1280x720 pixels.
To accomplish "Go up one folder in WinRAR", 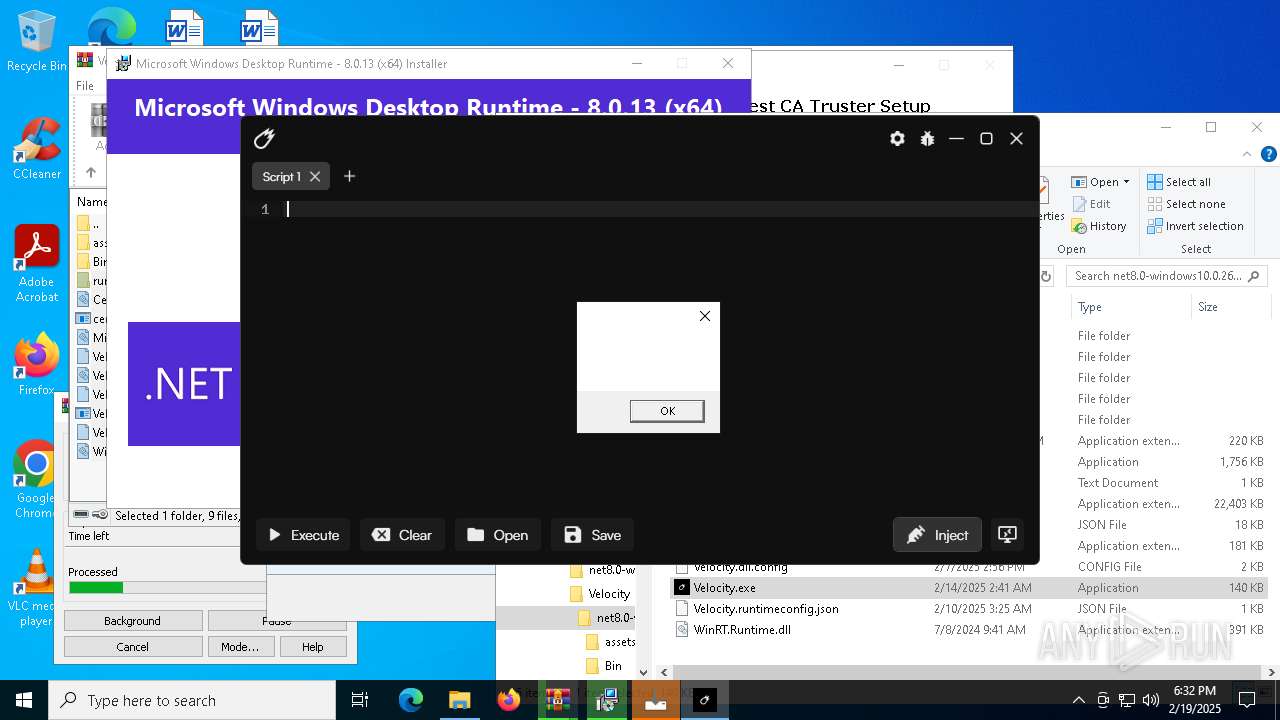I will [90, 172].
